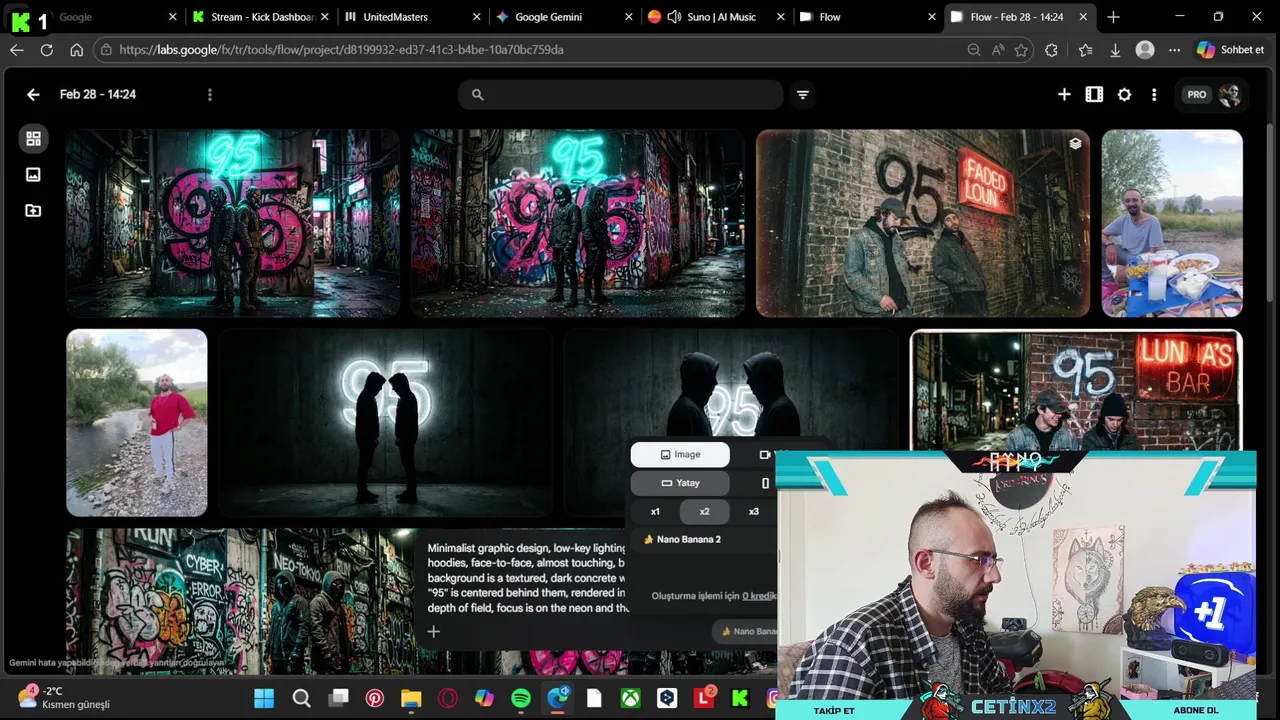
Task: Set output count to x2
Action: [x=704, y=511]
